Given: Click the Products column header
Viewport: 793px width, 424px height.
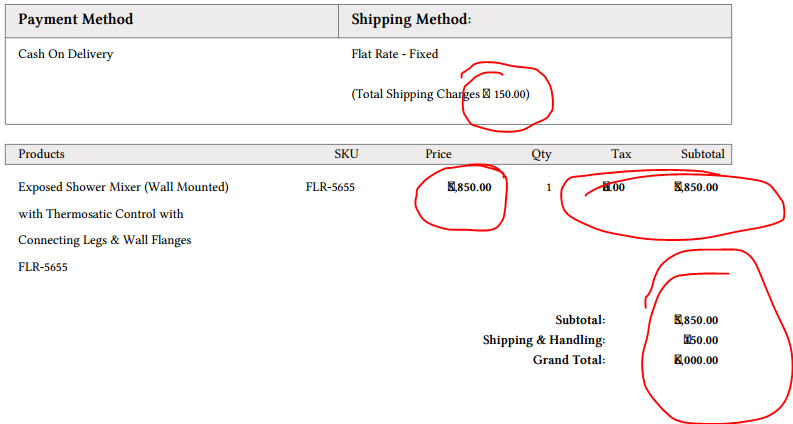Looking at the screenshot, I should 41,154.
